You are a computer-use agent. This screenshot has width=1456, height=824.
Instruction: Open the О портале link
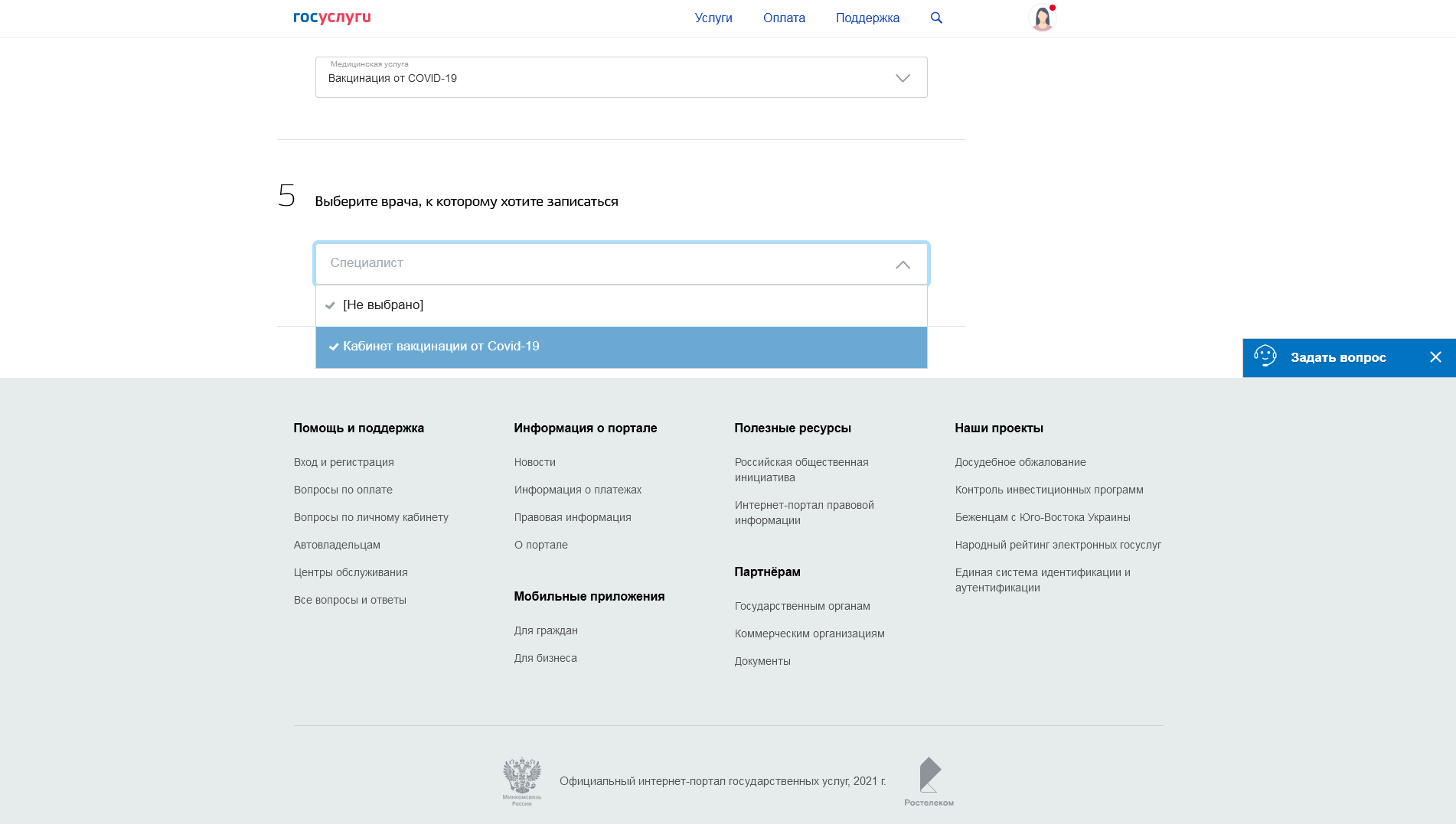pos(541,545)
